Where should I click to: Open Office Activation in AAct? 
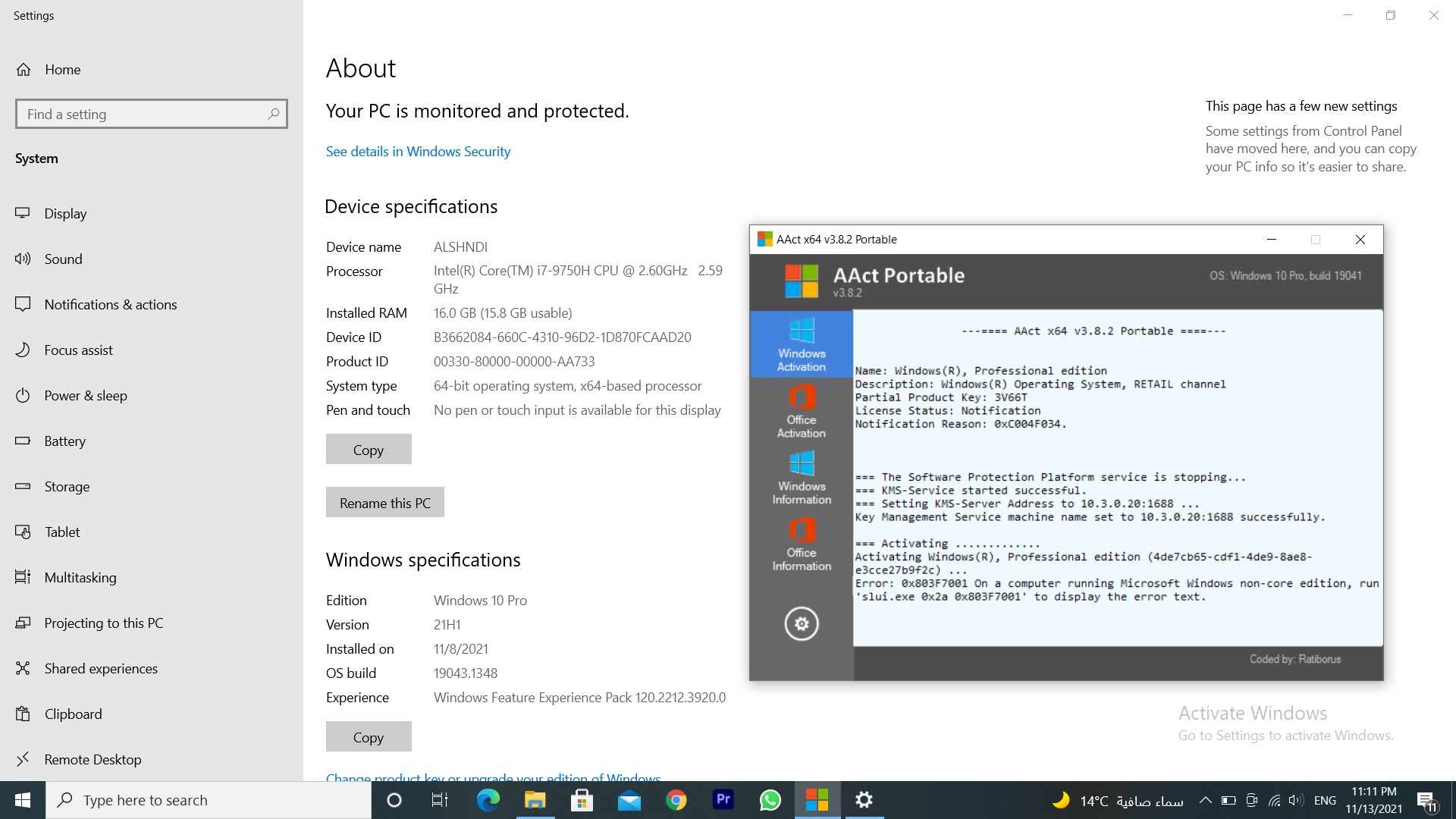coord(802,411)
